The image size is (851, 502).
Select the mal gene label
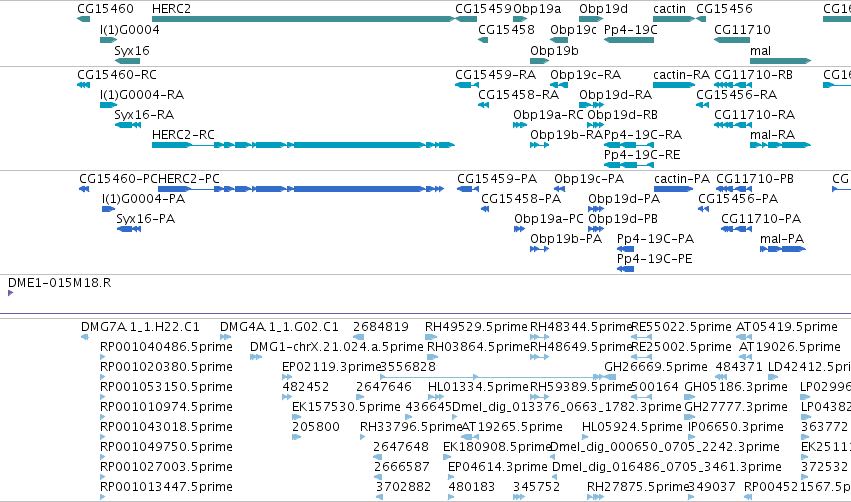tap(760, 50)
